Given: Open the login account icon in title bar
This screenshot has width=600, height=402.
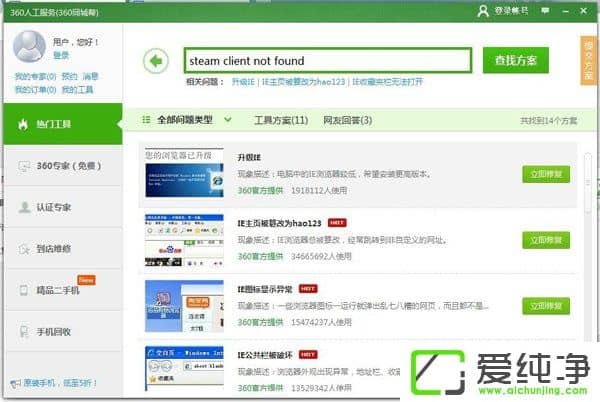Looking at the screenshot, I should pyautogui.click(x=483, y=11).
